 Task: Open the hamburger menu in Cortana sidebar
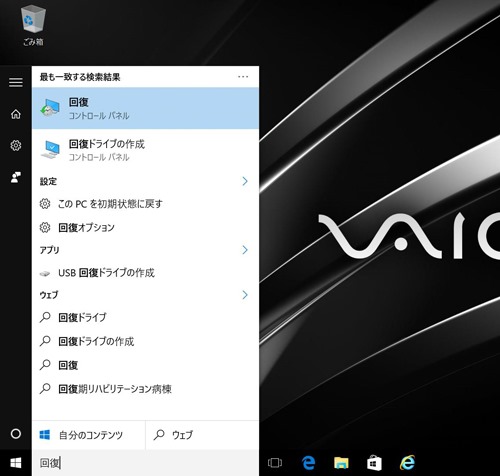16,82
